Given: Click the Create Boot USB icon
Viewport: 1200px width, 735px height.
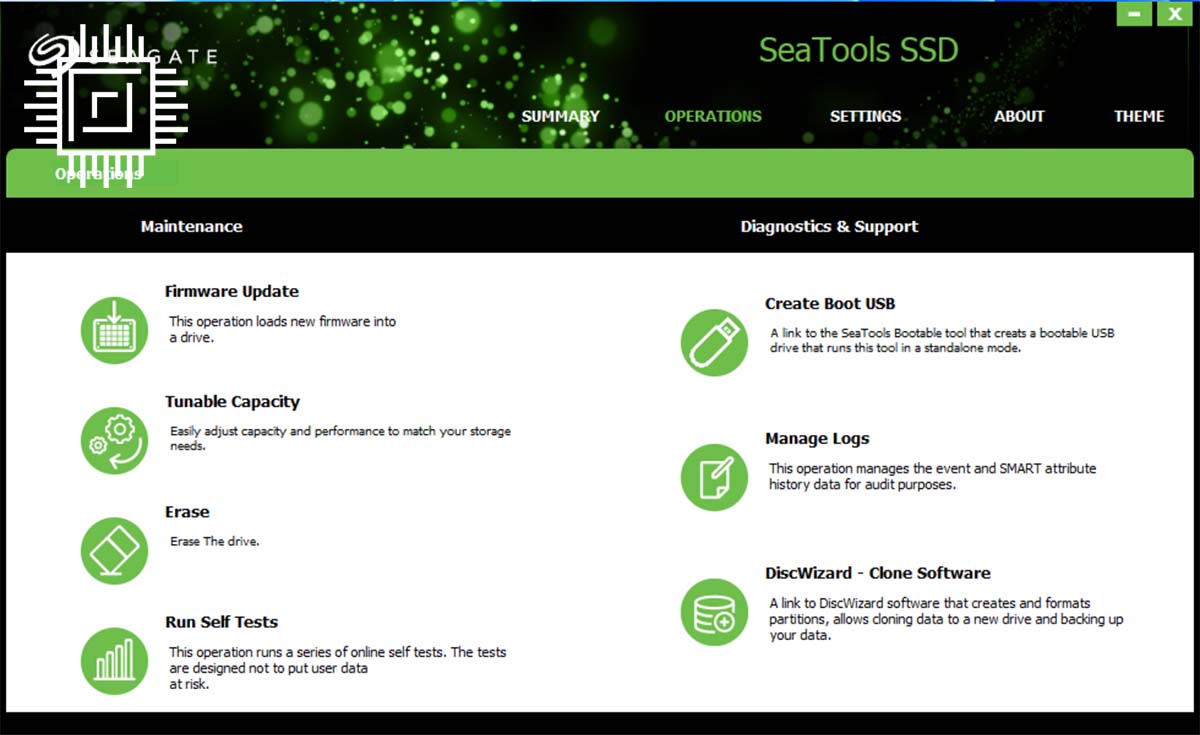Looking at the screenshot, I should tap(714, 342).
